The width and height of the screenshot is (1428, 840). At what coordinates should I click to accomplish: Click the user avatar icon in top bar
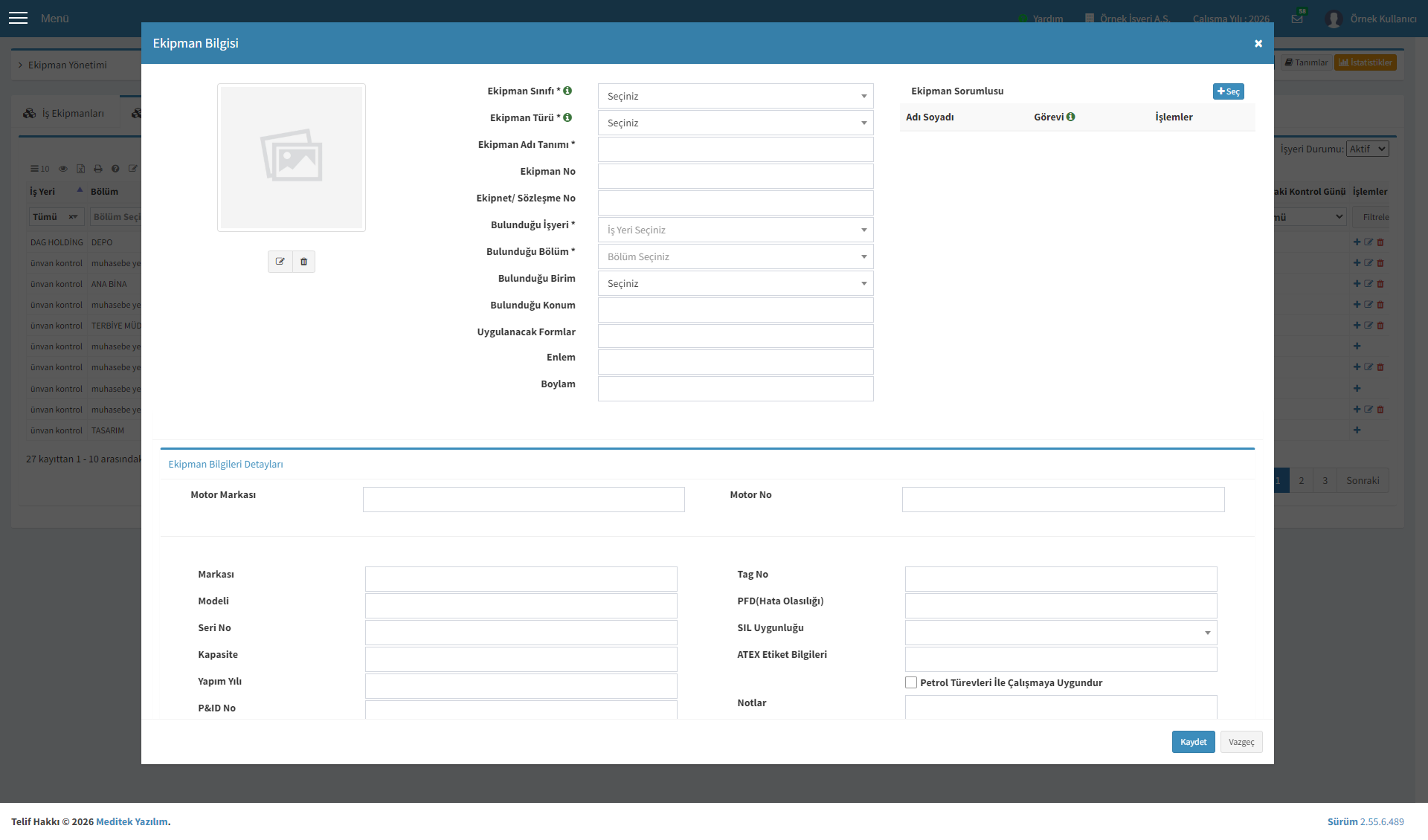tap(1334, 19)
